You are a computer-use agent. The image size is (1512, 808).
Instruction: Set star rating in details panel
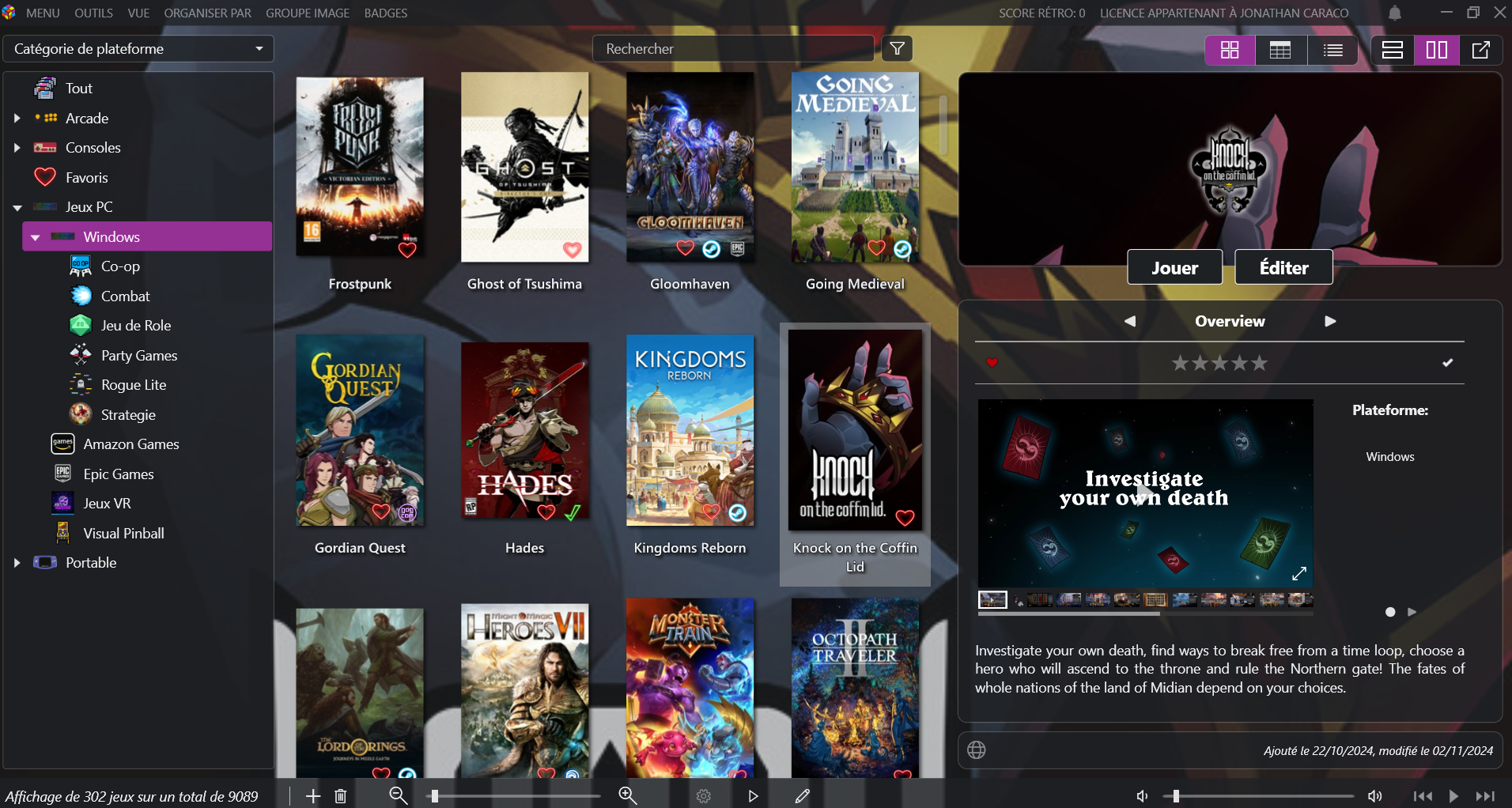point(1219,363)
